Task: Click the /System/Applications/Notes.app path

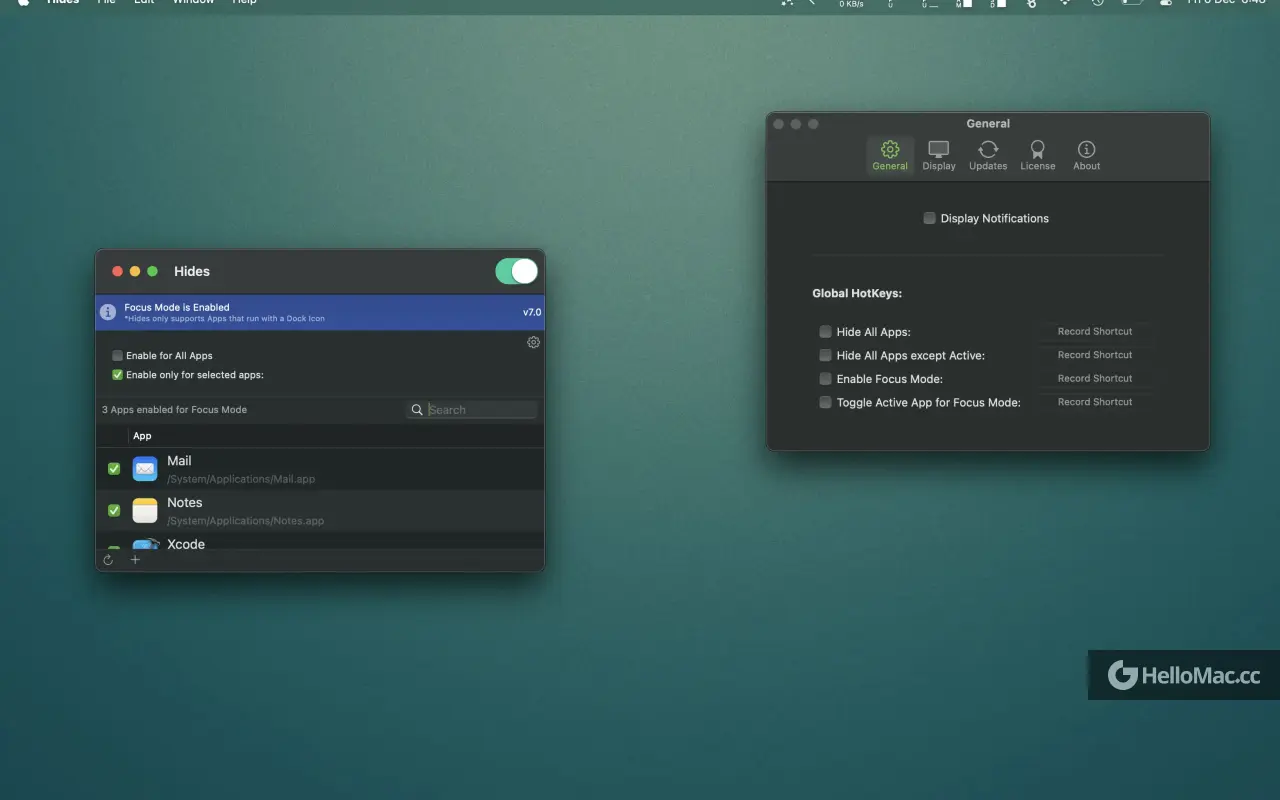Action: (246, 521)
